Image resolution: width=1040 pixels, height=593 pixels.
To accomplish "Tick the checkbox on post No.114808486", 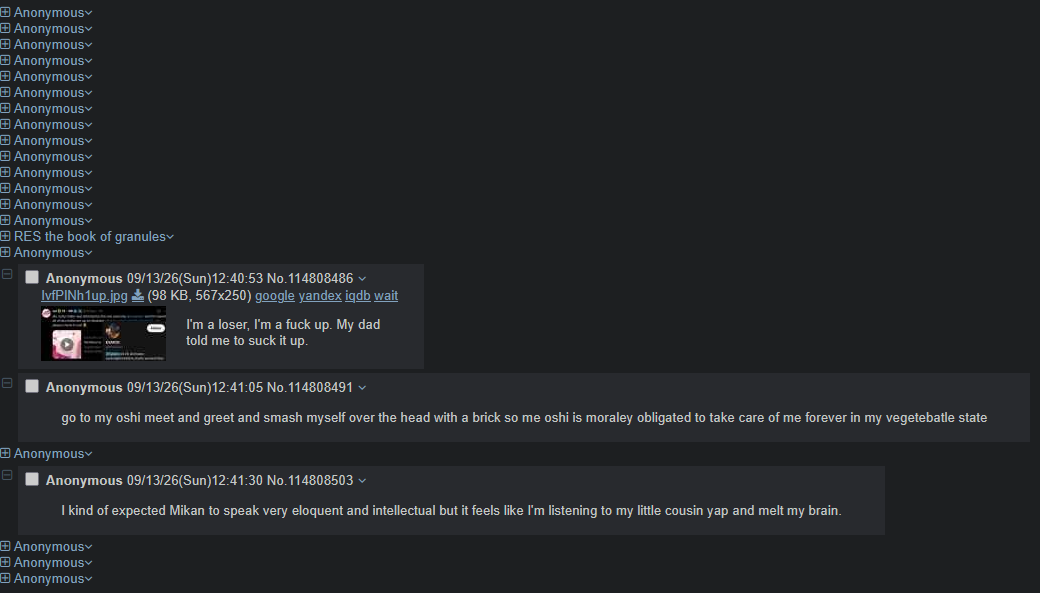I will 32,277.
